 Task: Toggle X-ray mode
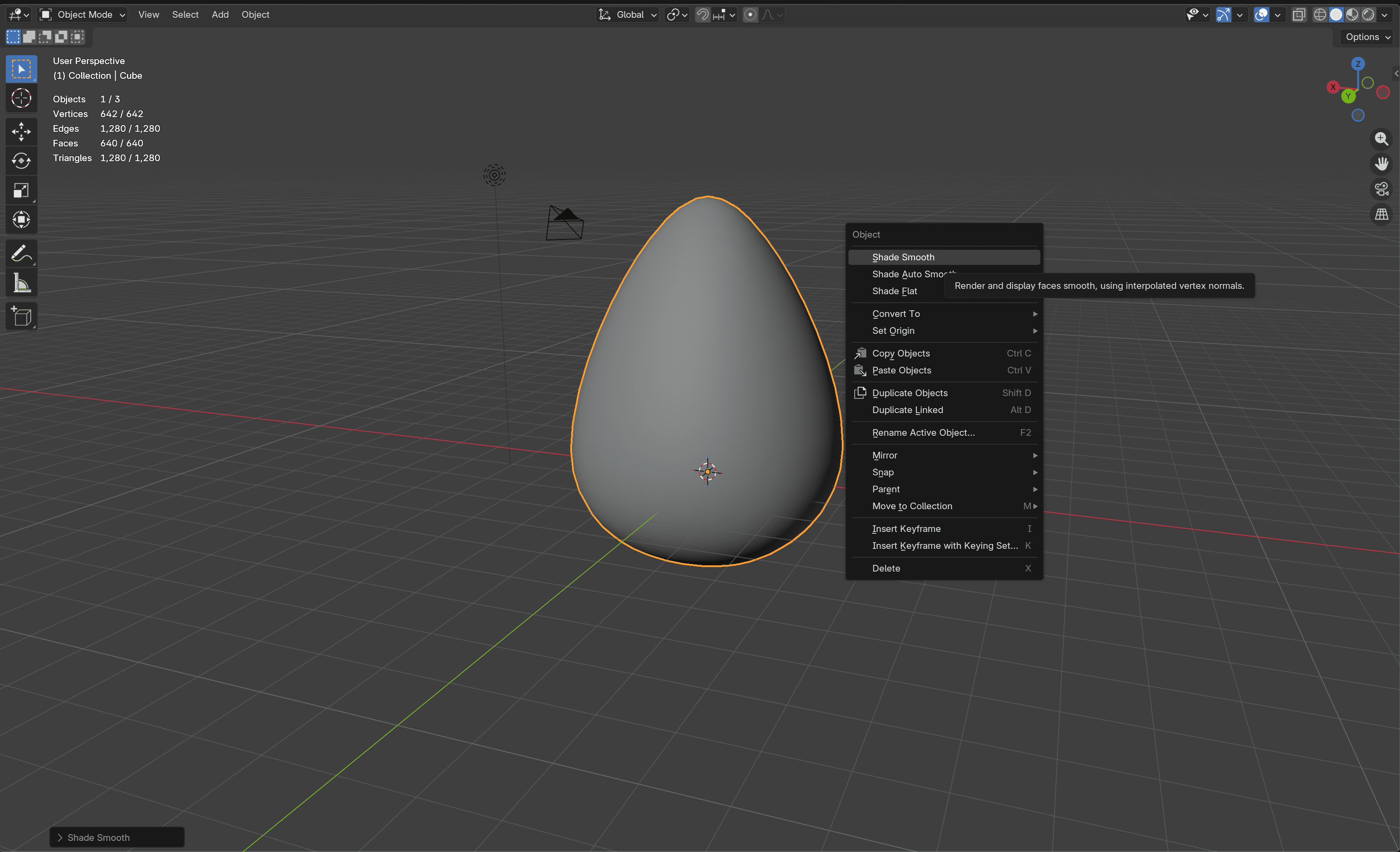pyautogui.click(x=1299, y=15)
